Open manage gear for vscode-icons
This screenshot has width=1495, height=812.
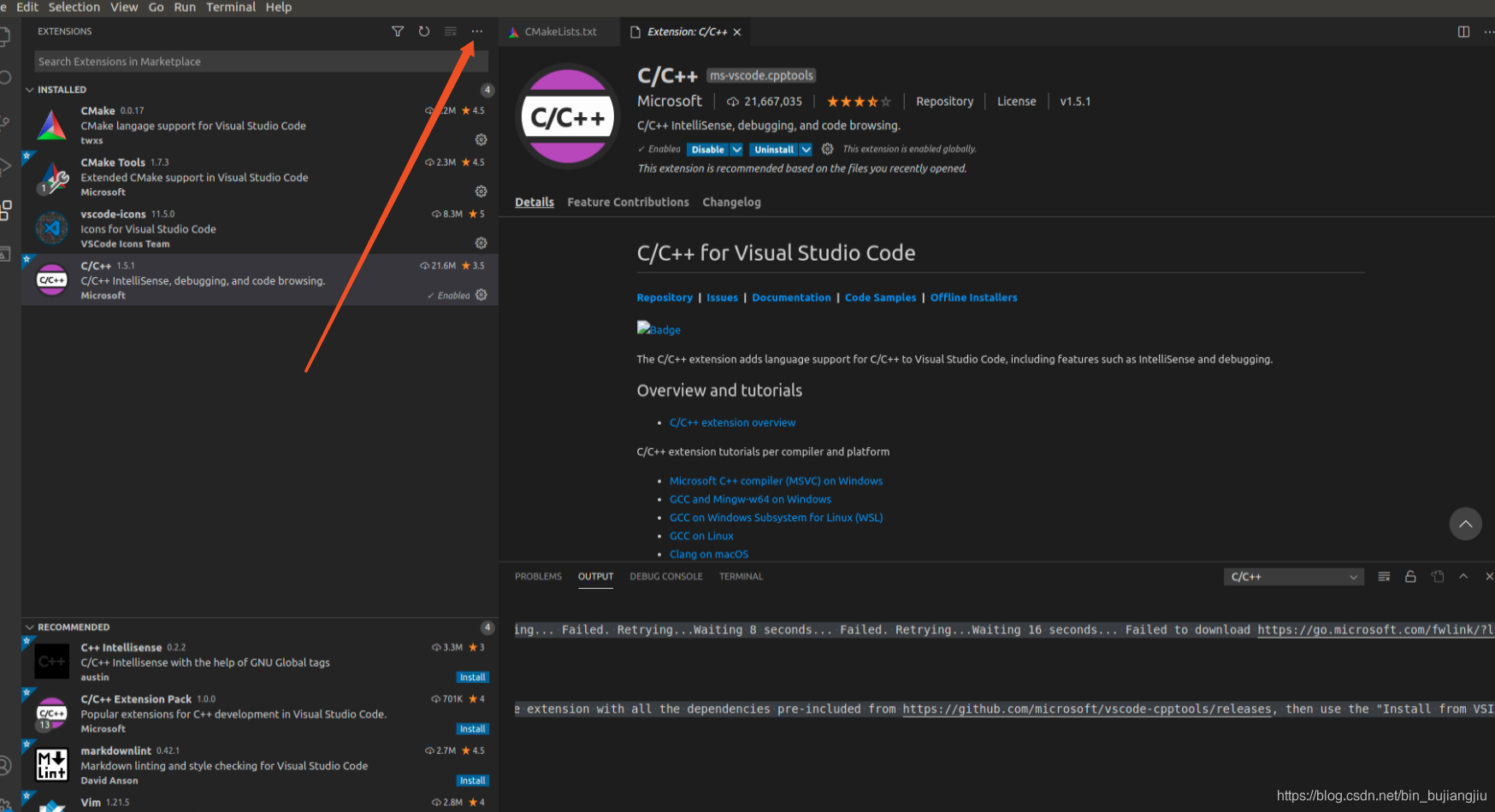pos(482,244)
